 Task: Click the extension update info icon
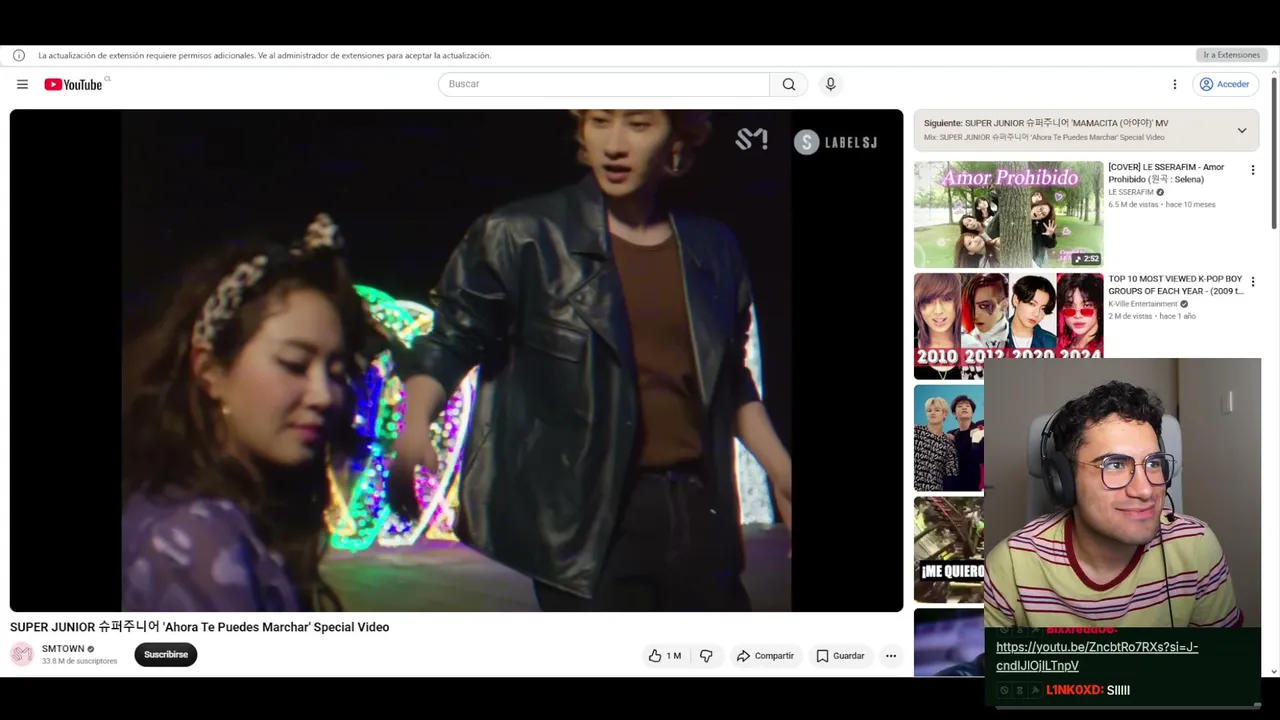[x=18, y=55]
